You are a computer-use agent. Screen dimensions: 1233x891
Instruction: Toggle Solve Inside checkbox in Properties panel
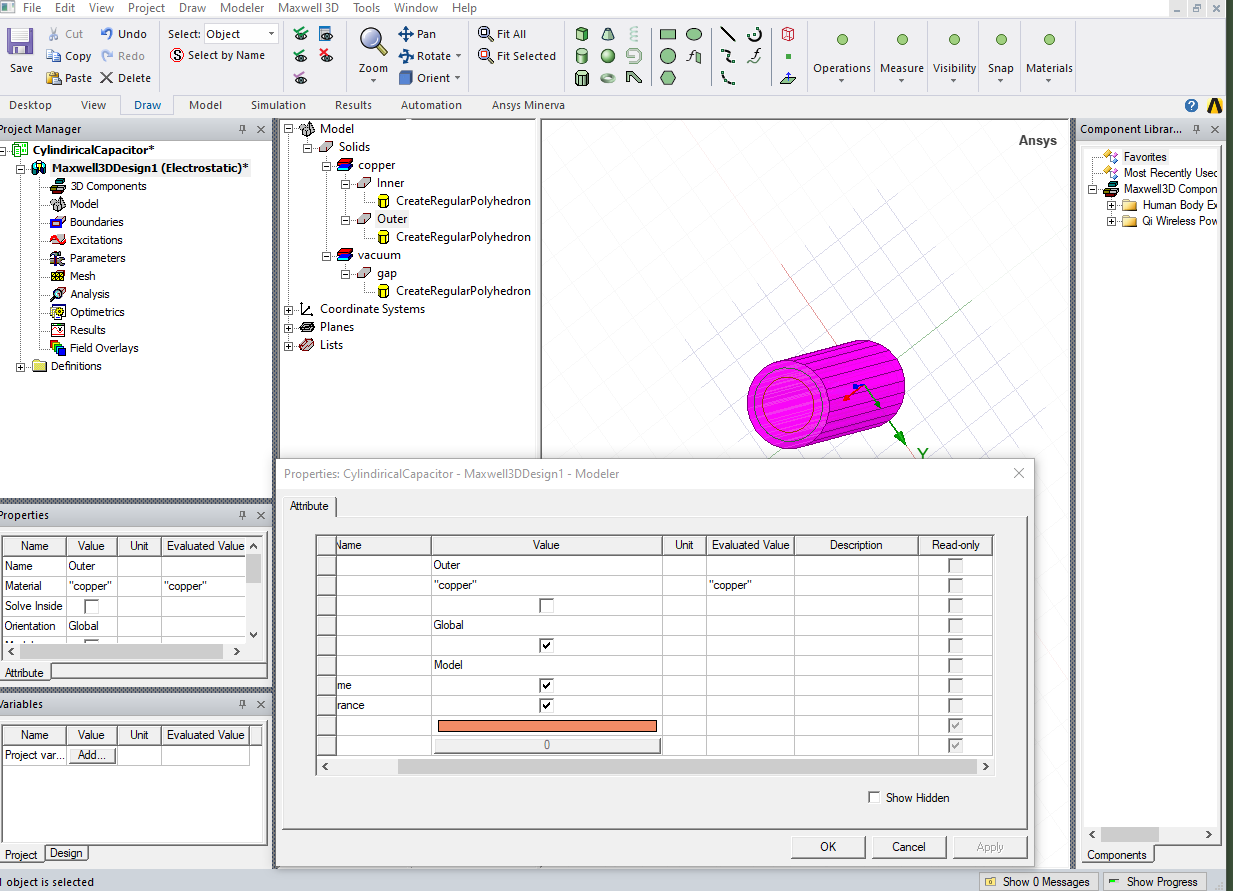[x=91, y=606]
